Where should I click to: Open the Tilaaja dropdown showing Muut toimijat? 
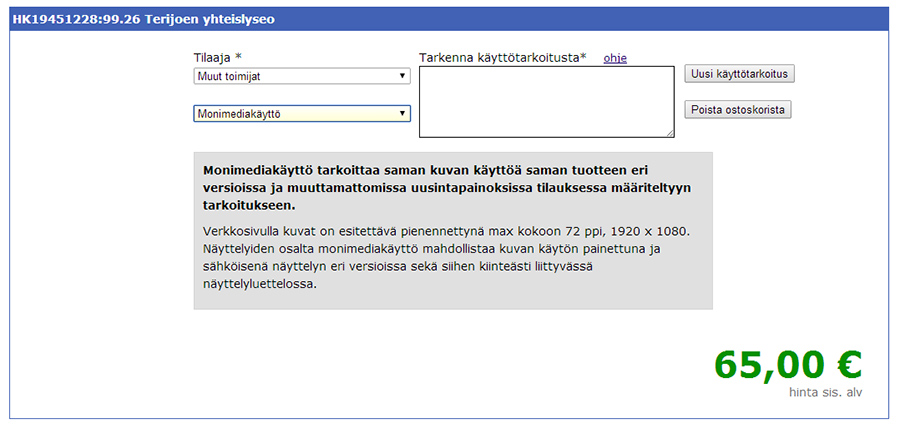click(x=302, y=76)
